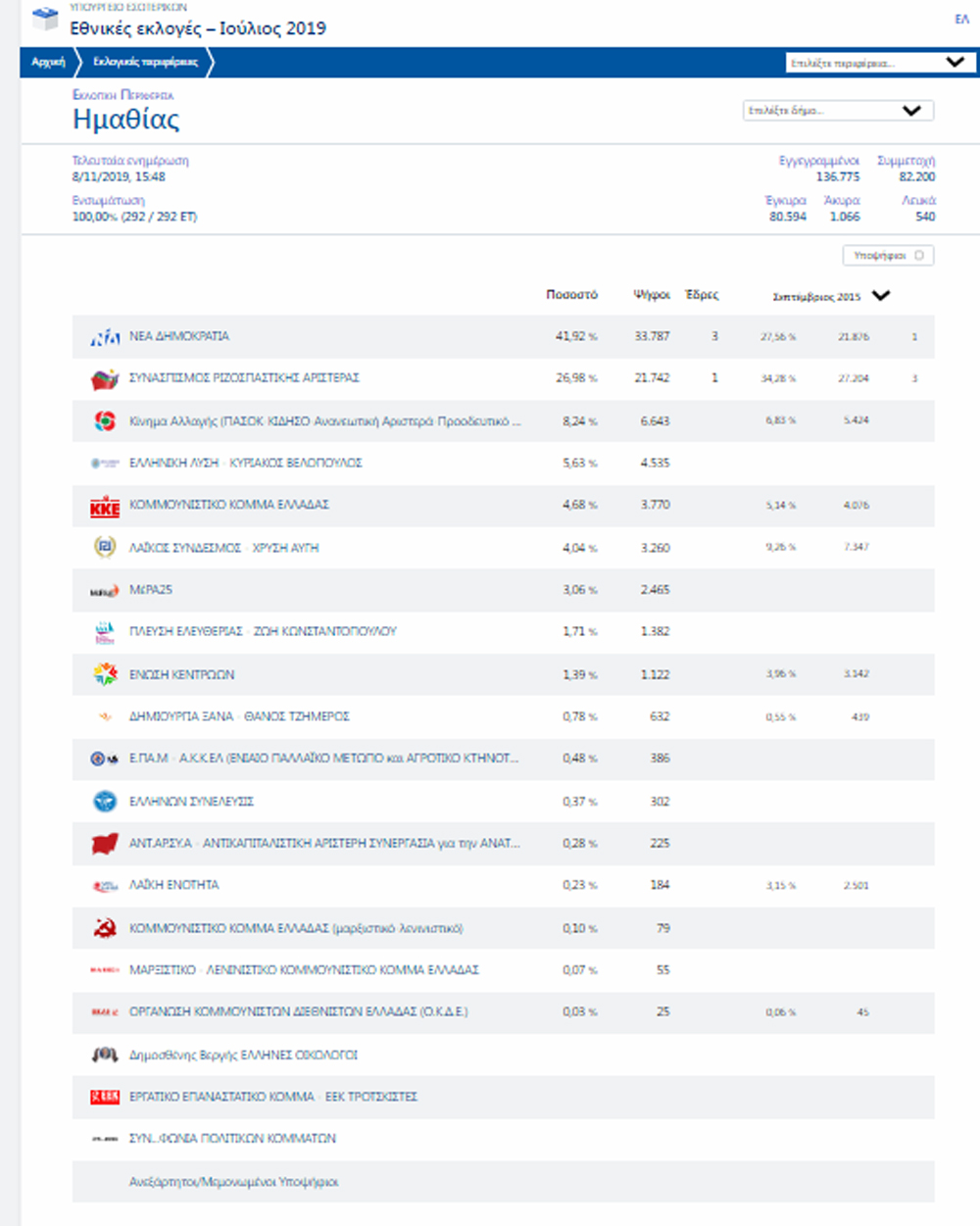Open the Επιλέξτε δήμο dropdown
Image resolution: width=980 pixels, height=1226 pixels.
837,111
